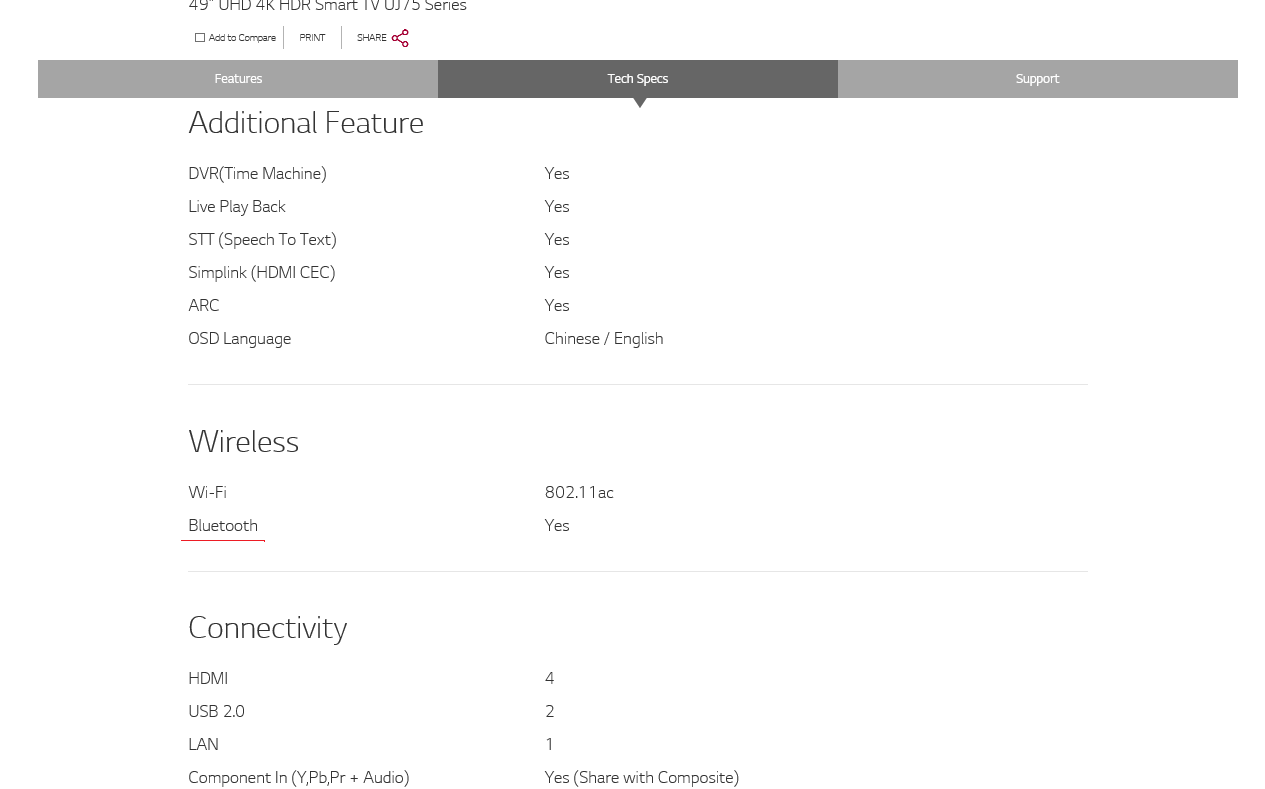Screen dimensions: 1265x789
Task: Click the Component In (Y,Pb,Pr + Audio) label
Action: [299, 778]
